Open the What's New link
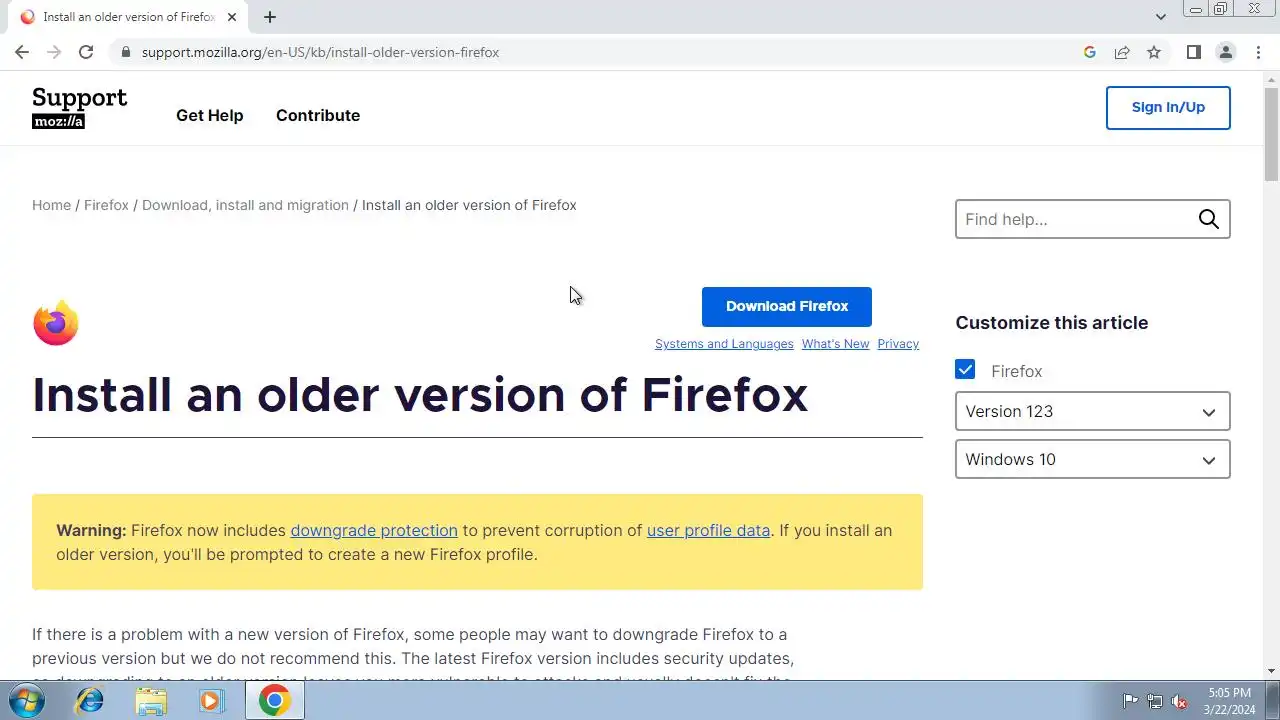Screen dimensions: 1280x720 pyautogui.click(x=835, y=344)
